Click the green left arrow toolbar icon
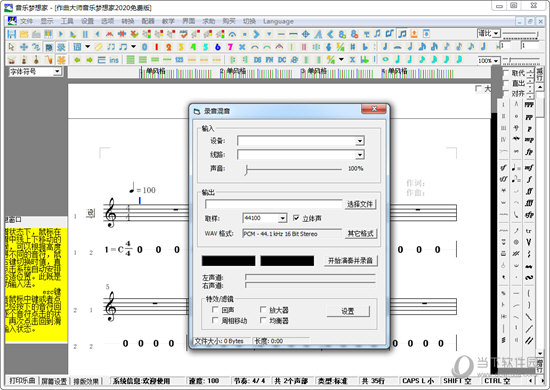Image resolution: width=550 pixels, height=390 pixels. point(77,60)
